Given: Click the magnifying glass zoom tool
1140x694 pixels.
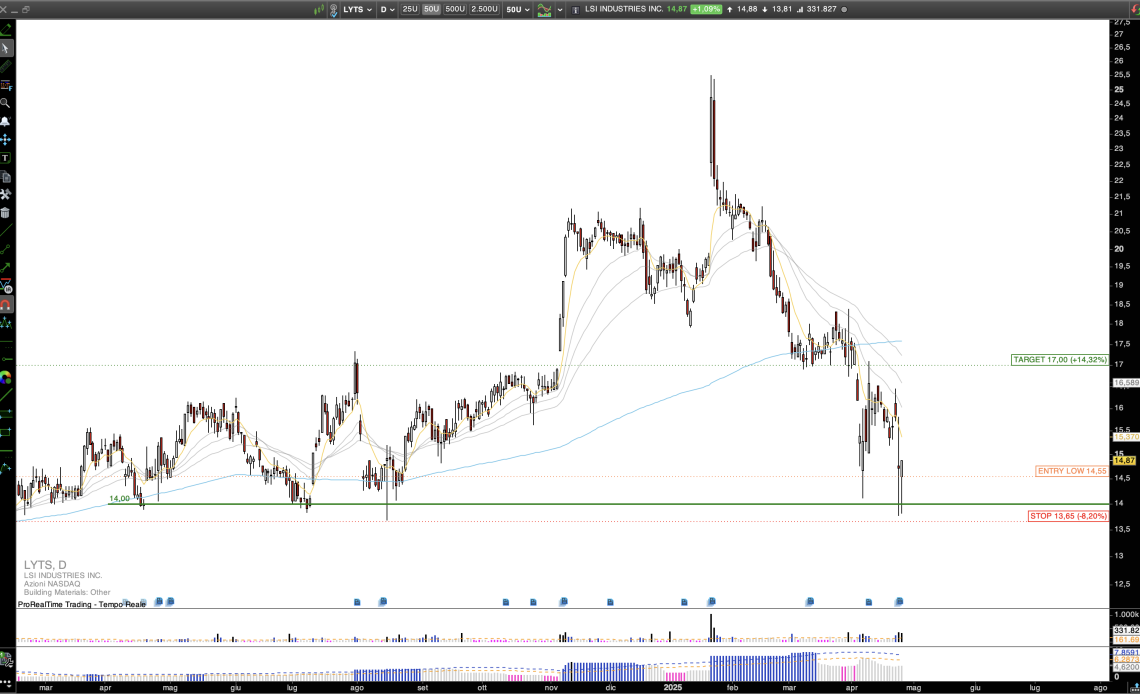Looking at the screenshot, I should pos(6,103).
